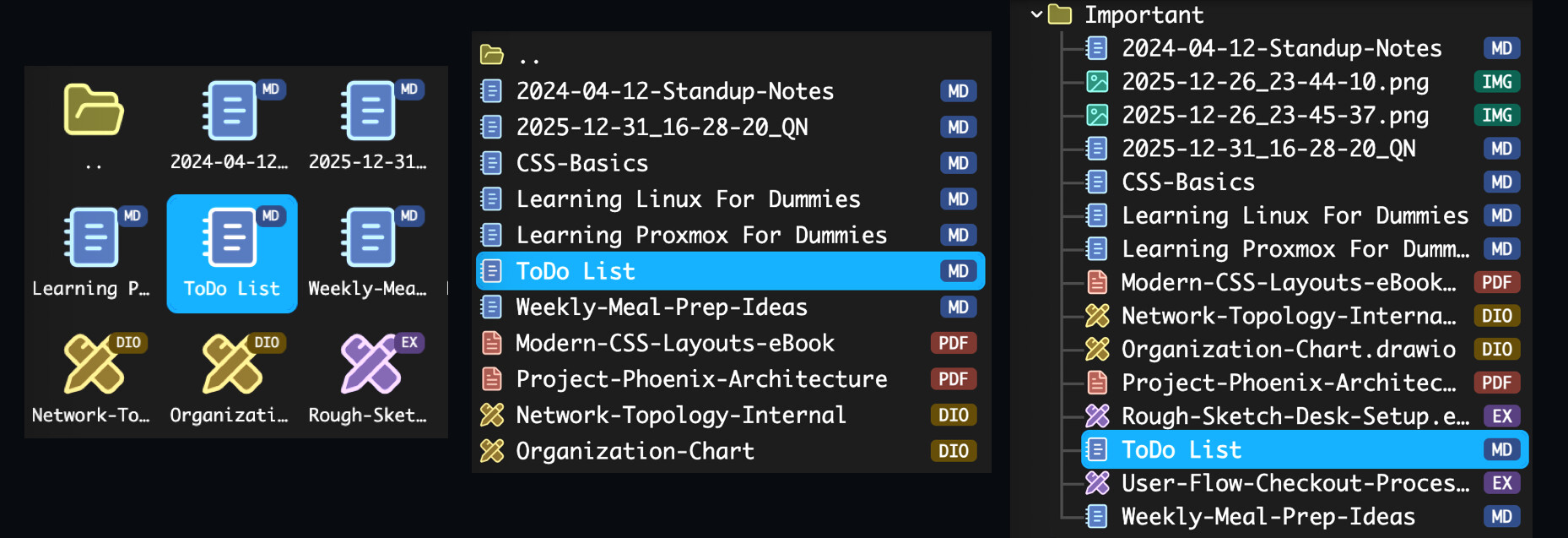Open Learning Linux For Dummies in list view
The image size is (1568, 538).
coord(687,199)
